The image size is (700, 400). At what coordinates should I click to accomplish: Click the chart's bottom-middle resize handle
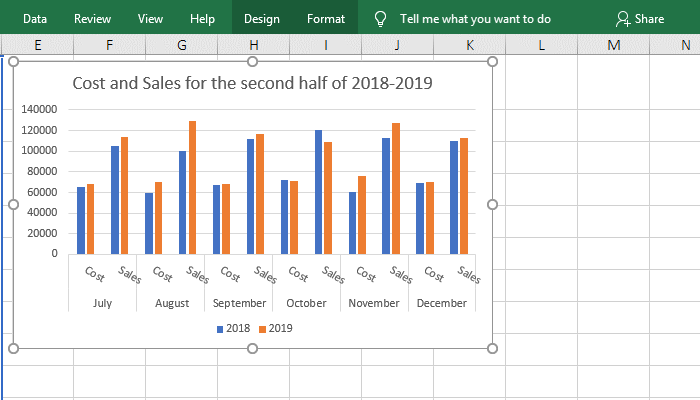[x=253, y=348]
